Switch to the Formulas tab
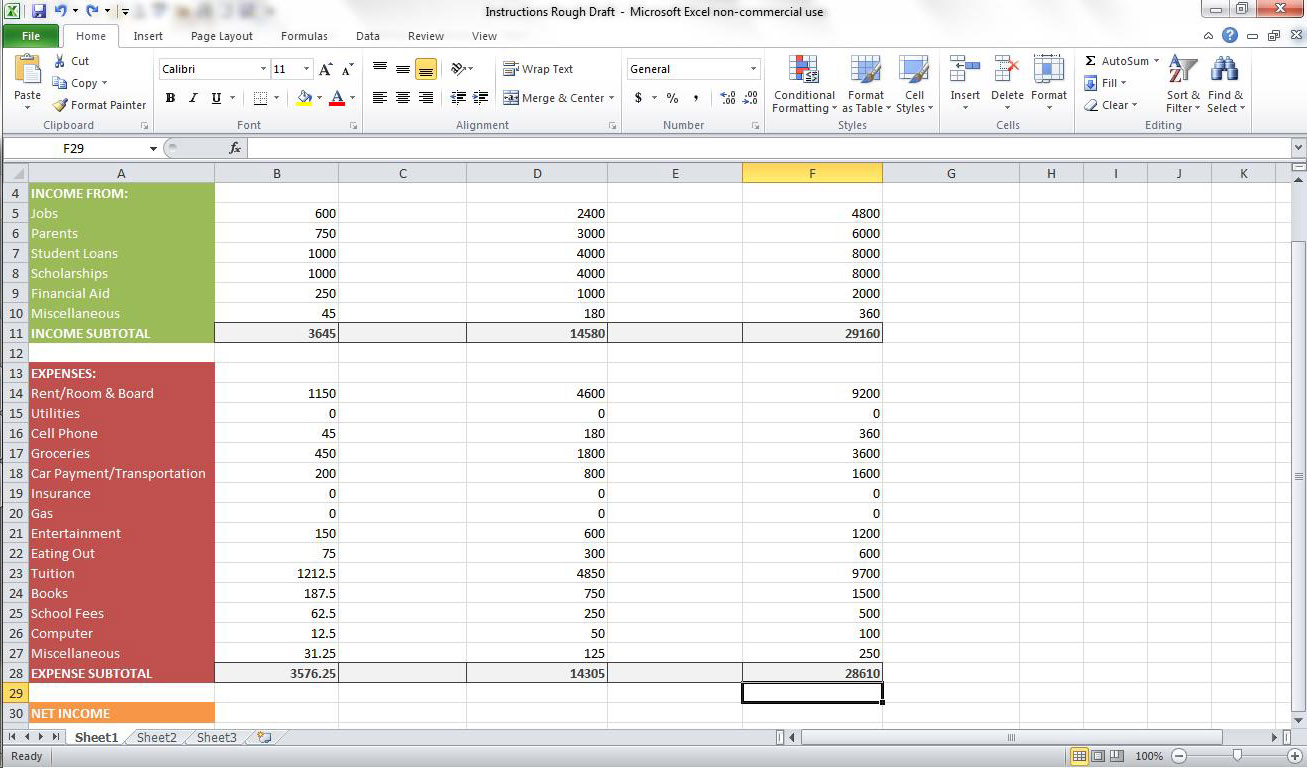This screenshot has height=768, width=1307. (x=304, y=36)
